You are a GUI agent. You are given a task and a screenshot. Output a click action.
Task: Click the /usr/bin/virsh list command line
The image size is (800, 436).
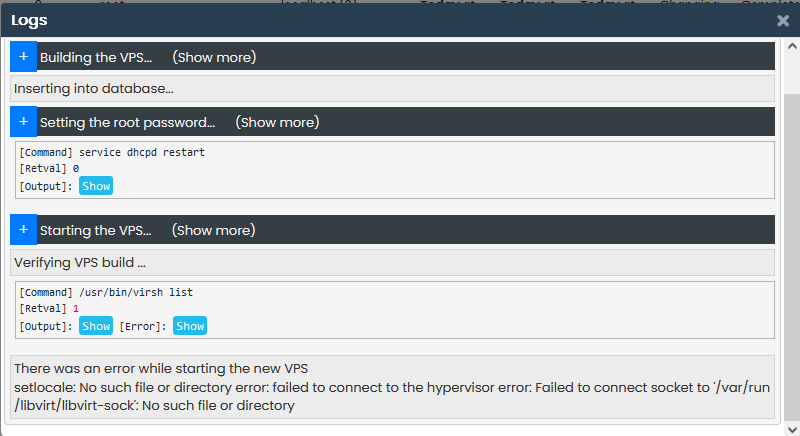pos(106,292)
